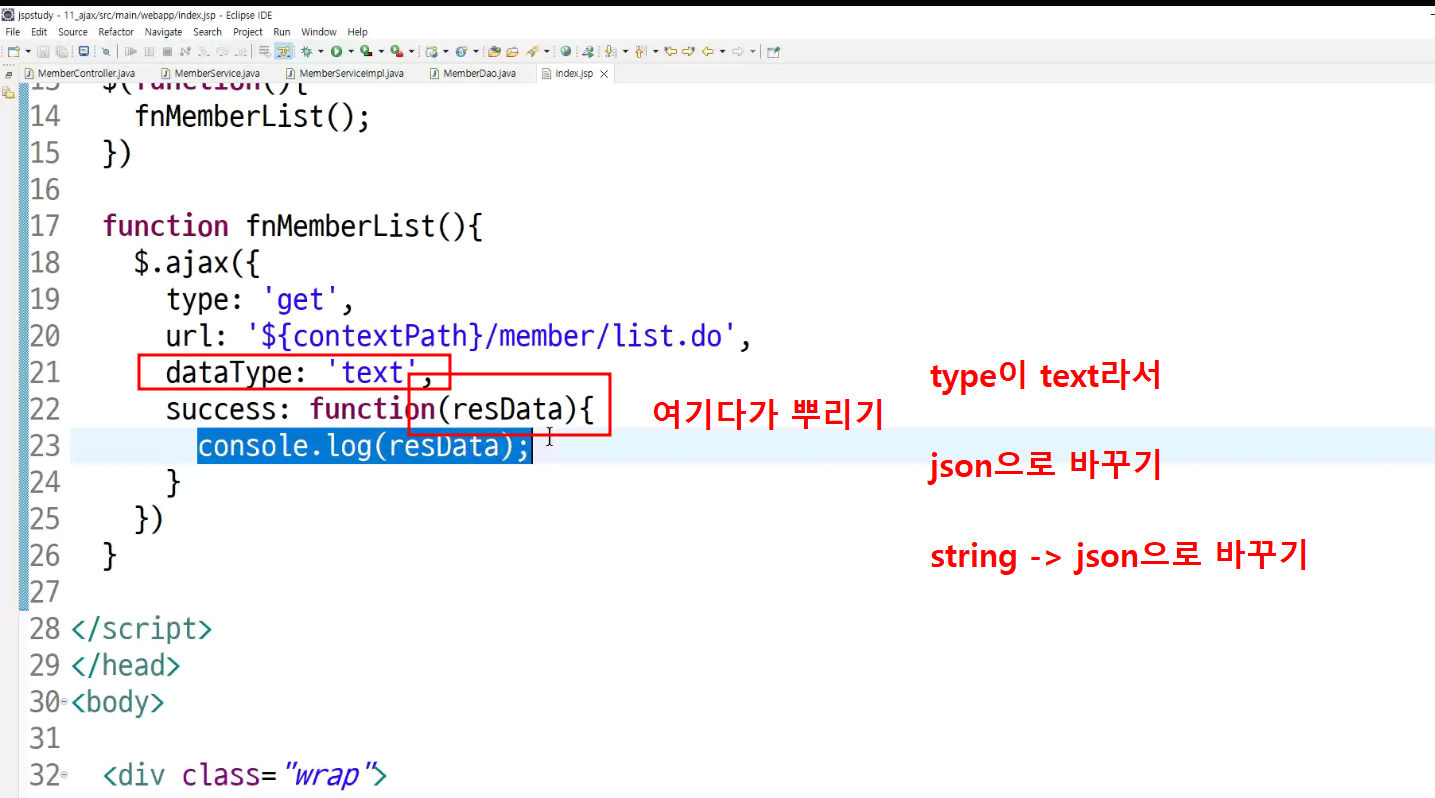
Task: Click the New Servlet icon
Action: click(x=461, y=52)
